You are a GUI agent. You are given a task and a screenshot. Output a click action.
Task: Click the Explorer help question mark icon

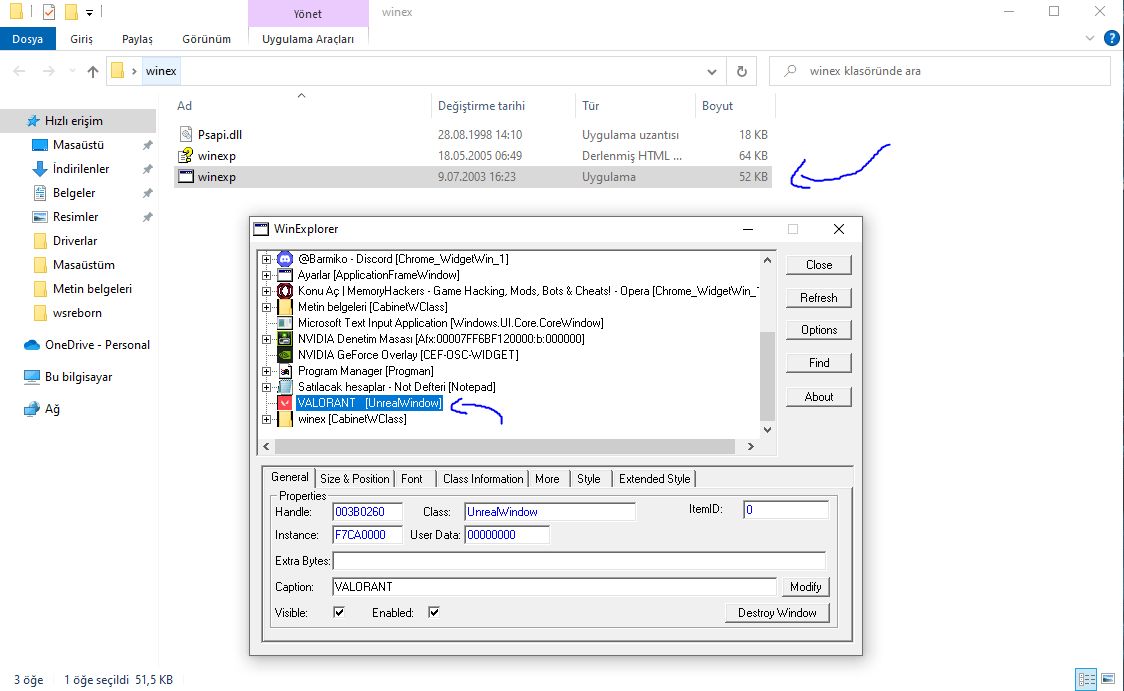(1112, 39)
